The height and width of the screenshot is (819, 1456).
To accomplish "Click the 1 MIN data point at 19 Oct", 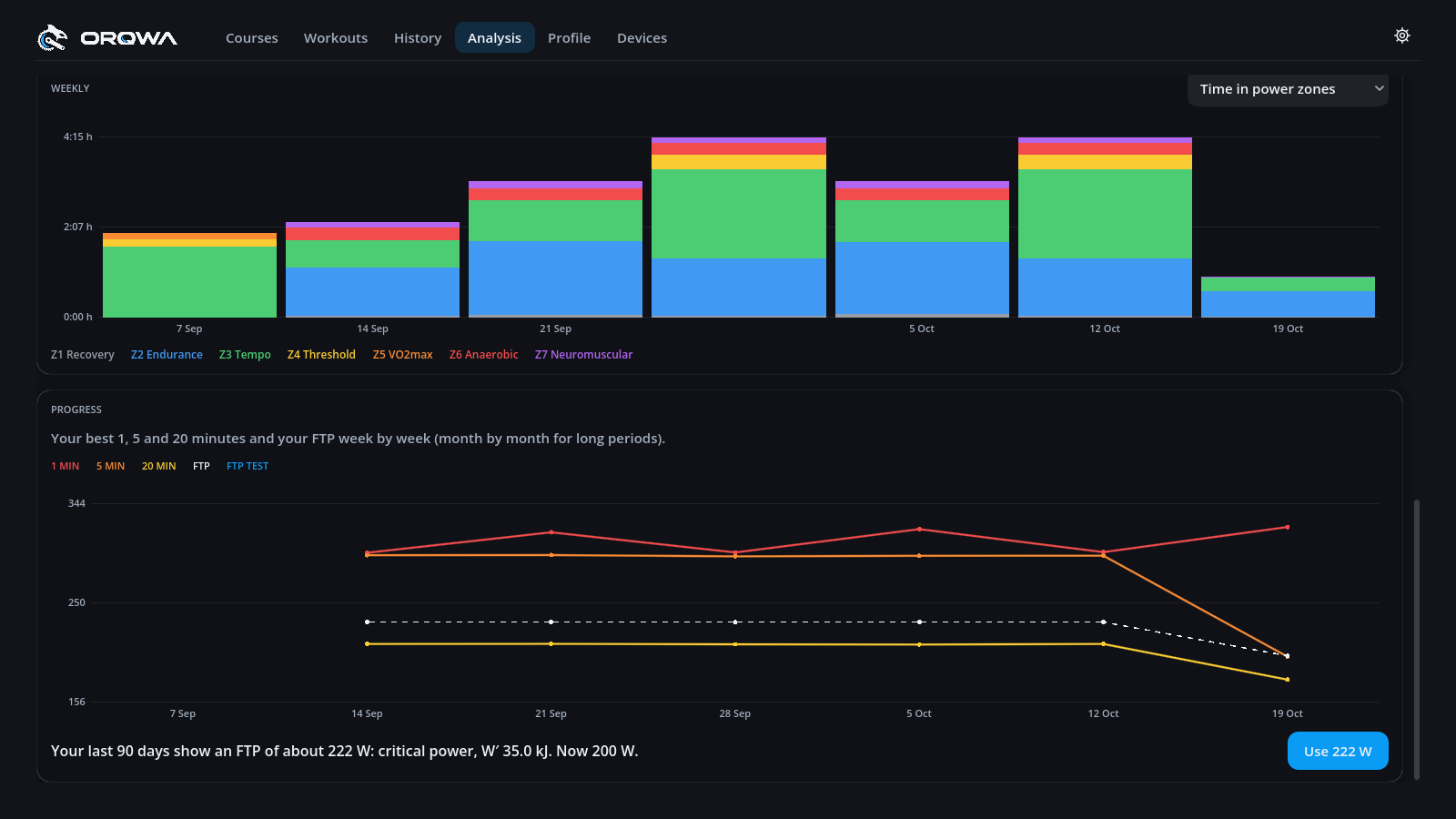I will point(1287,527).
